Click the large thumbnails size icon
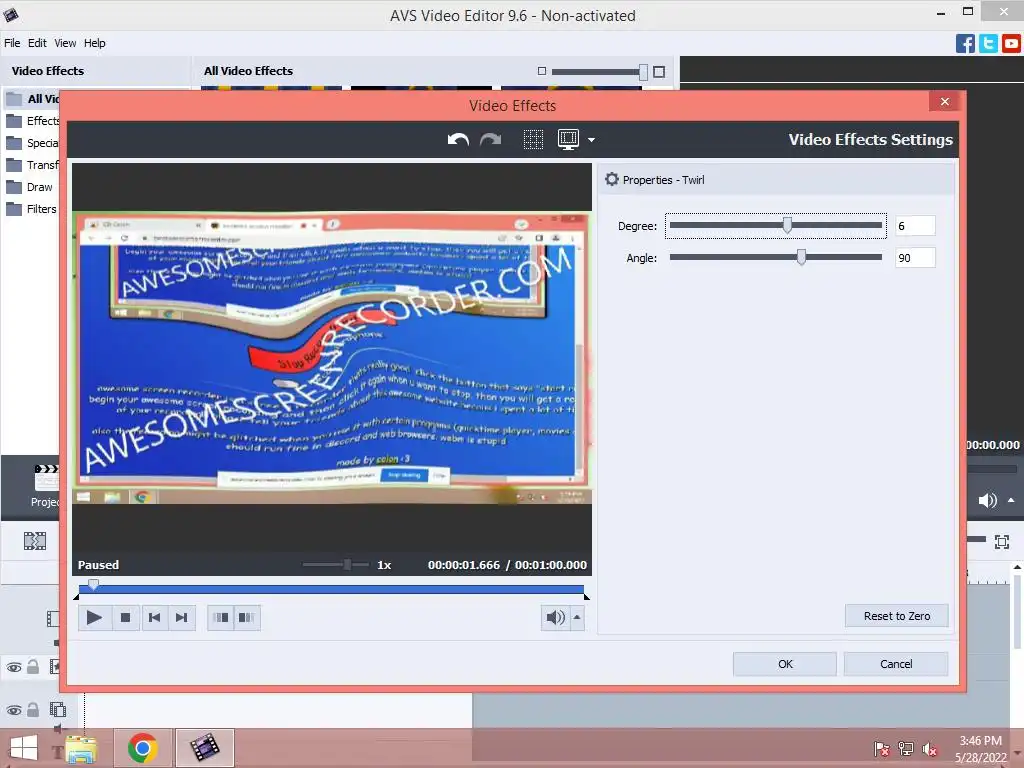 pyautogui.click(x=659, y=72)
